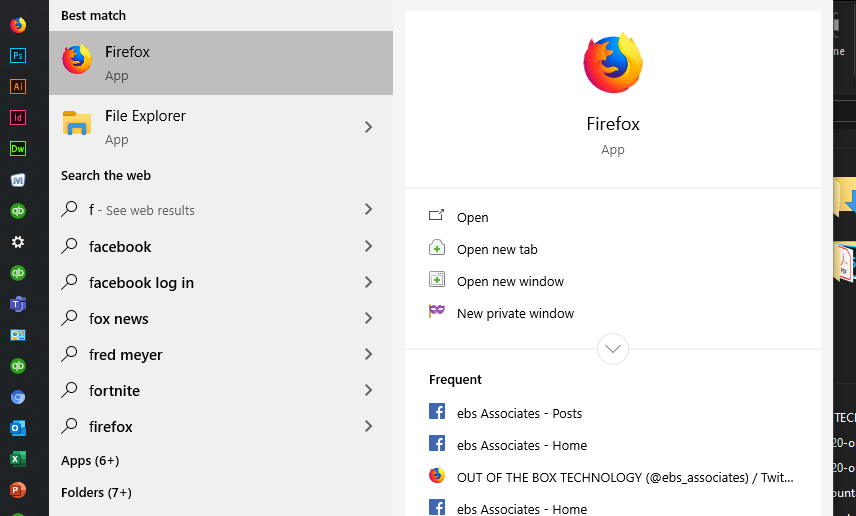The image size is (856, 516).
Task: Open PowerPoint from the taskbar
Action: point(18,490)
